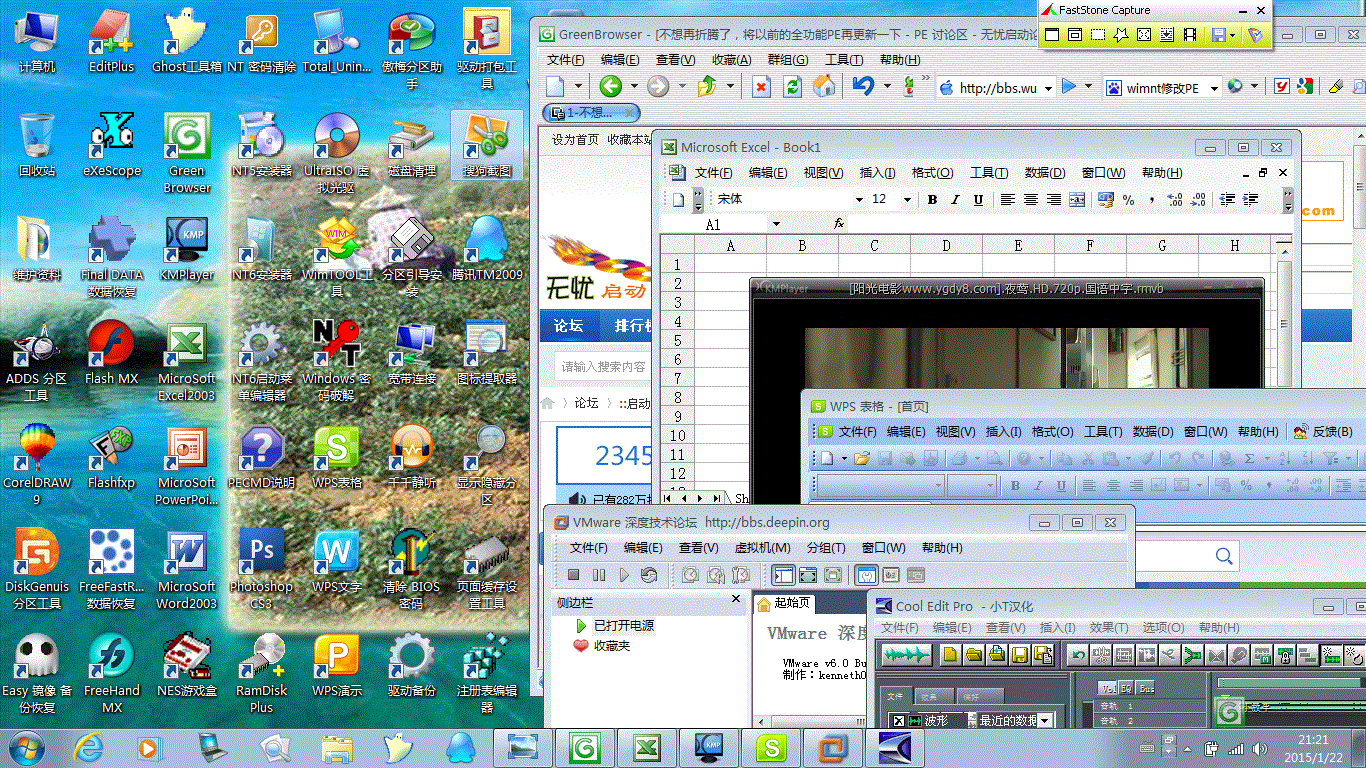1366x768 pixels.
Task: Click the Open folder icon in WPS 表格 toolbar
Action: pos(861,458)
